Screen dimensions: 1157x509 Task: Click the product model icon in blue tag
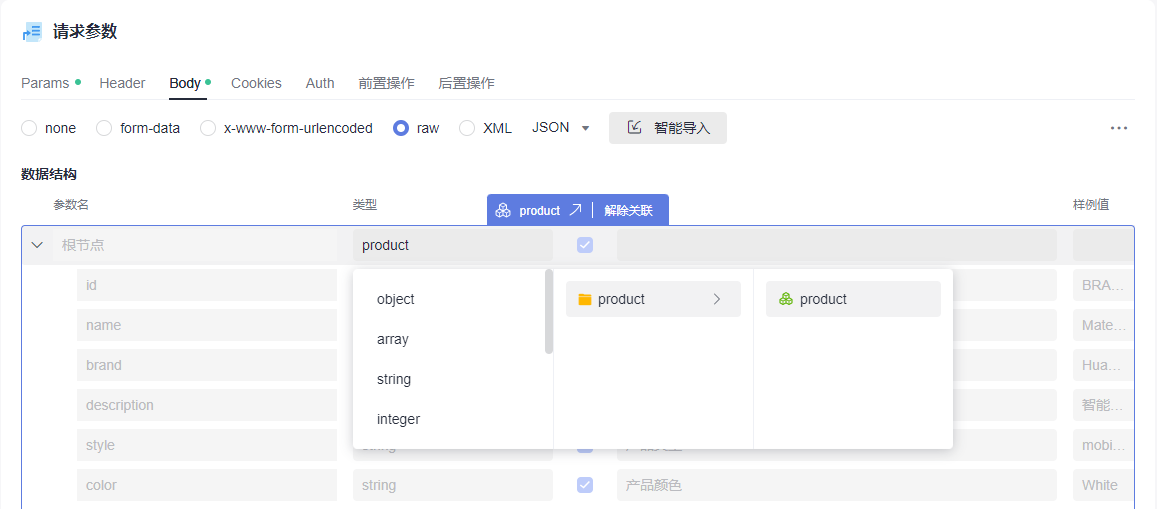[503, 210]
